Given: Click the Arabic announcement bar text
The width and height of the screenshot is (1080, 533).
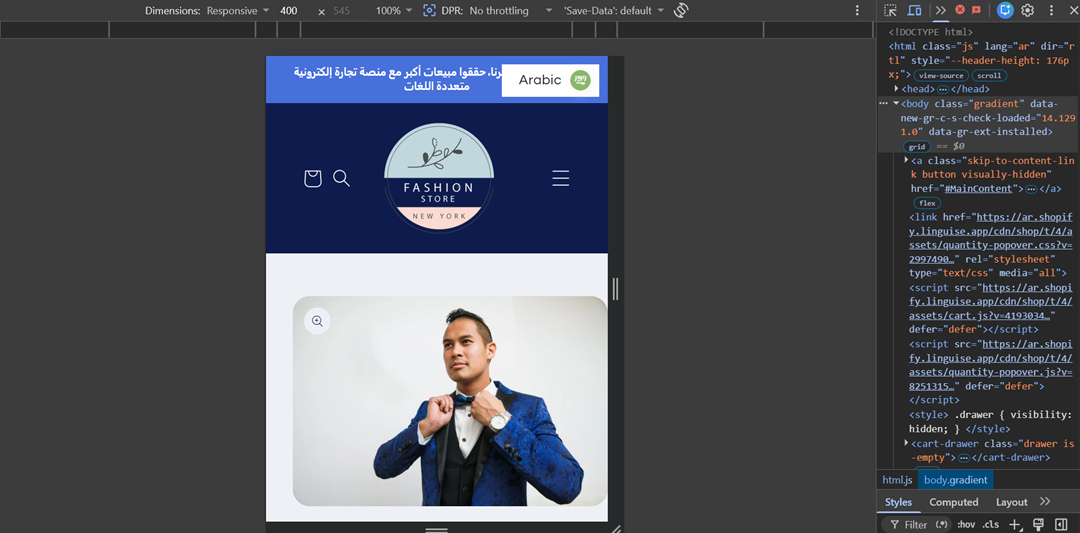Looking at the screenshot, I should pyautogui.click(x=396, y=79).
